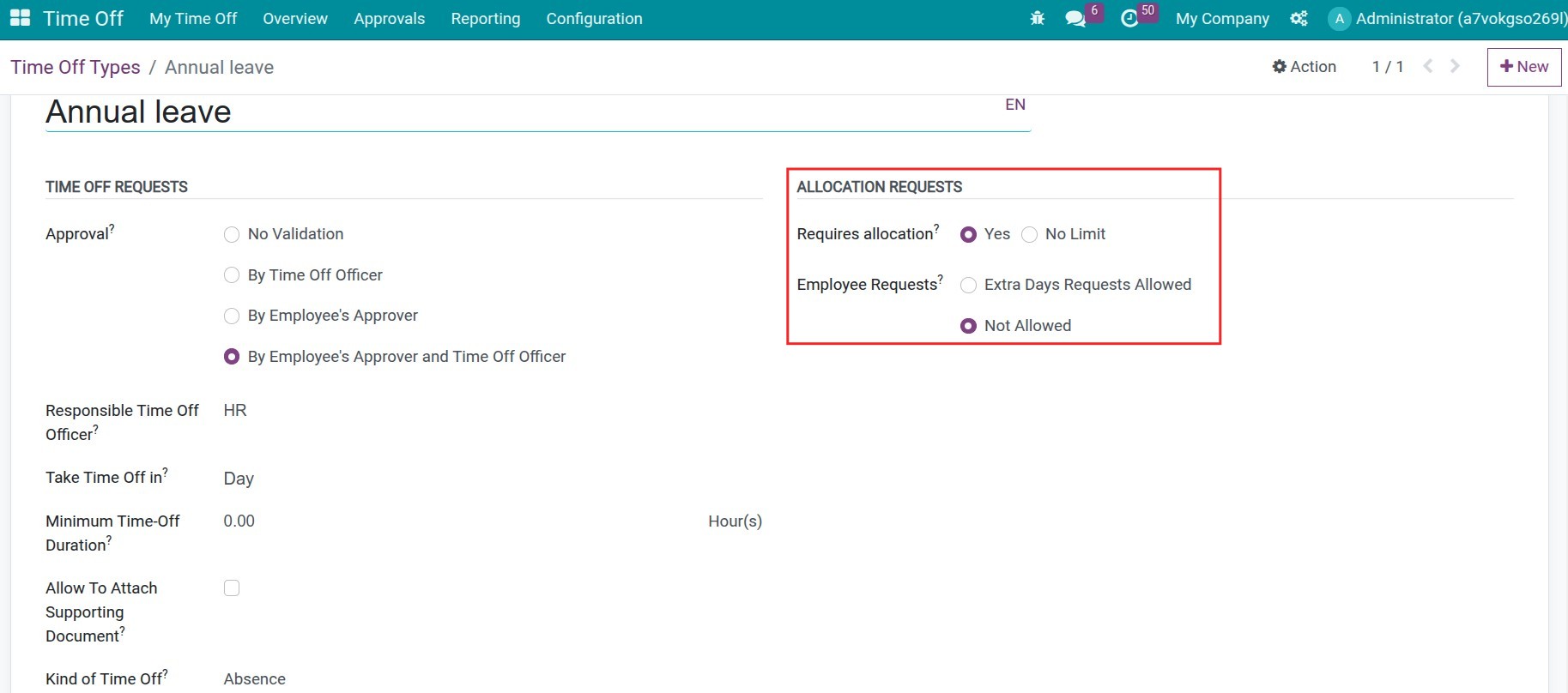Edit the Minimum Time-Off Duration 0.00 field
Screen dimensions: 1568x693
pyautogui.click(x=462, y=521)
